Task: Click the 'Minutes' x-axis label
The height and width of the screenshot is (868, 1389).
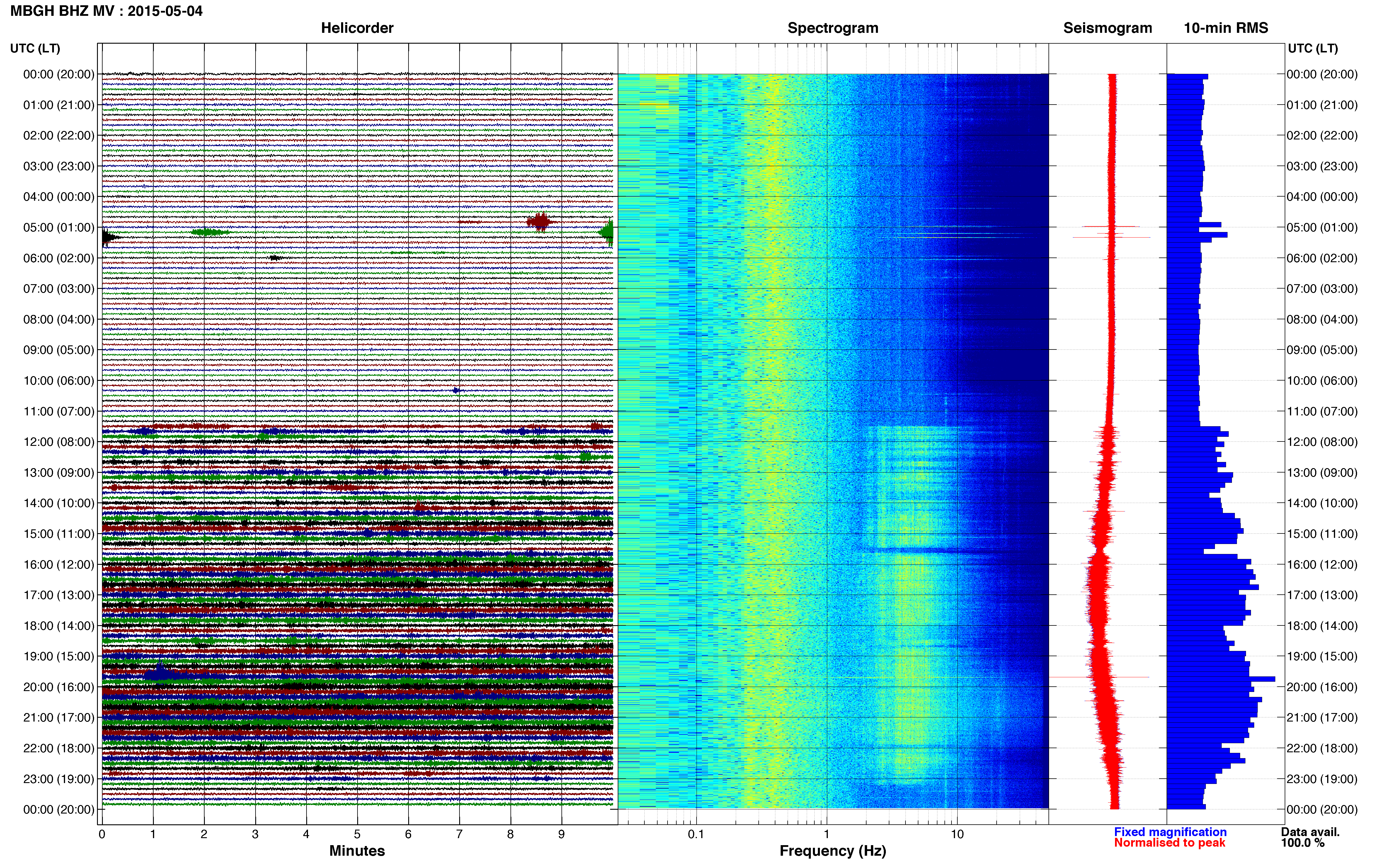Action: (x=357, y=851)
